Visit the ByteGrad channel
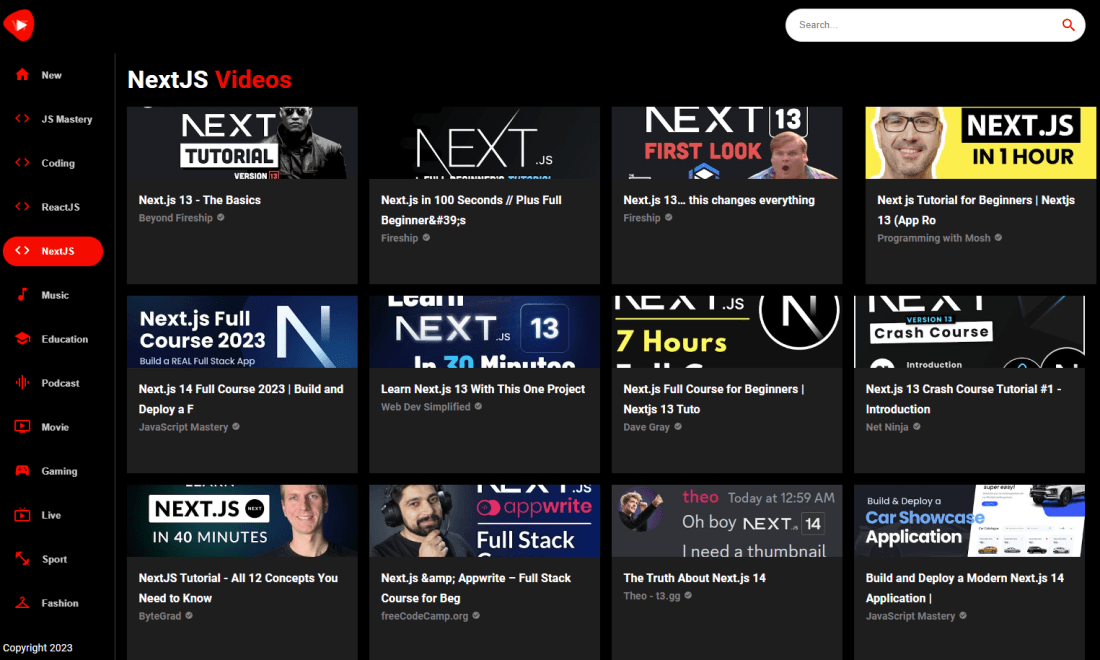1100x660 pixels. [160, 615]
